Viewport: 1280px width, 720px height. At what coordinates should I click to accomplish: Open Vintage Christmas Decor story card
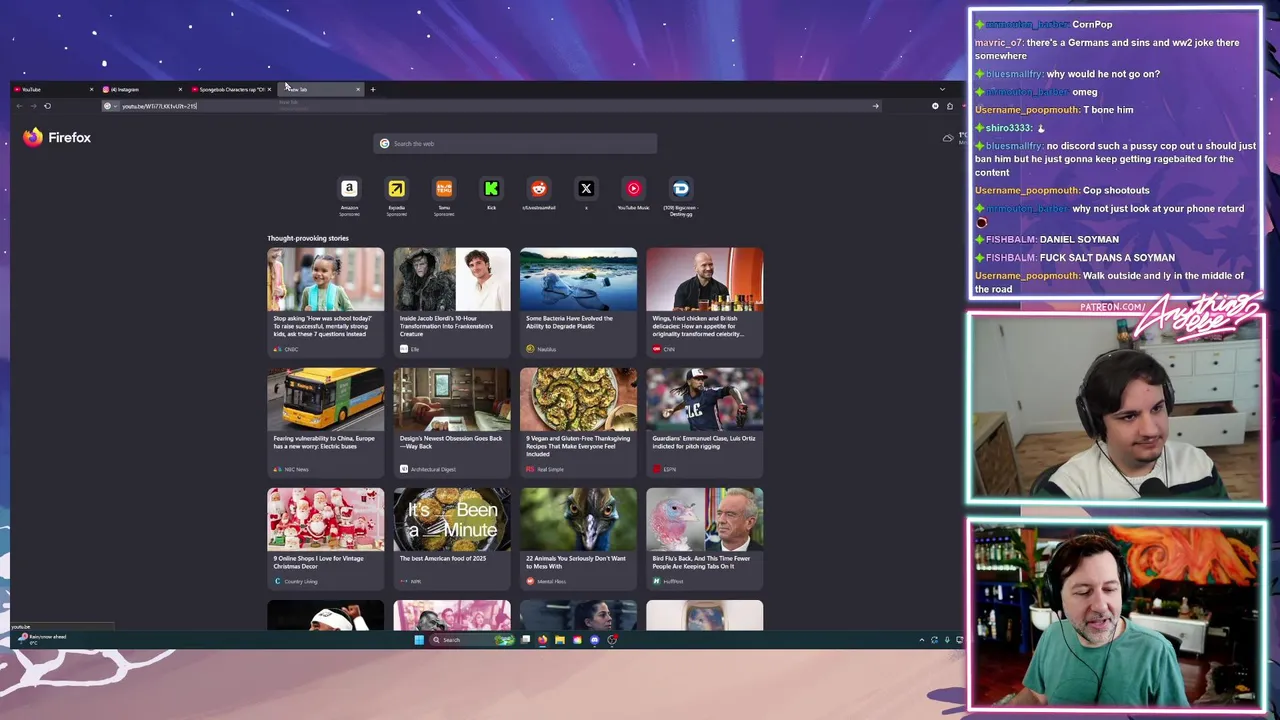[325, 537]
